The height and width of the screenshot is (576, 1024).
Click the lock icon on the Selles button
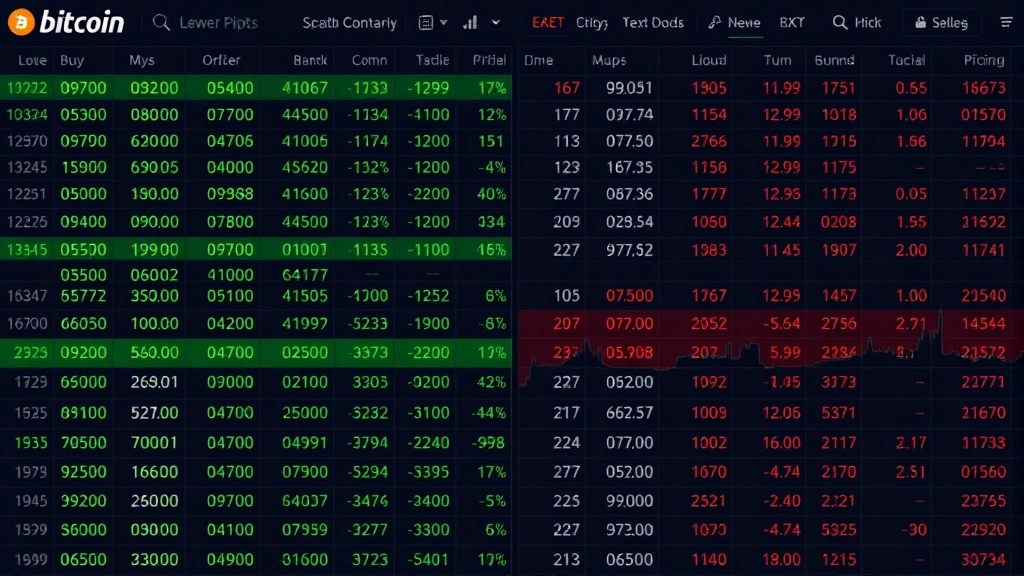click(920, 22)
